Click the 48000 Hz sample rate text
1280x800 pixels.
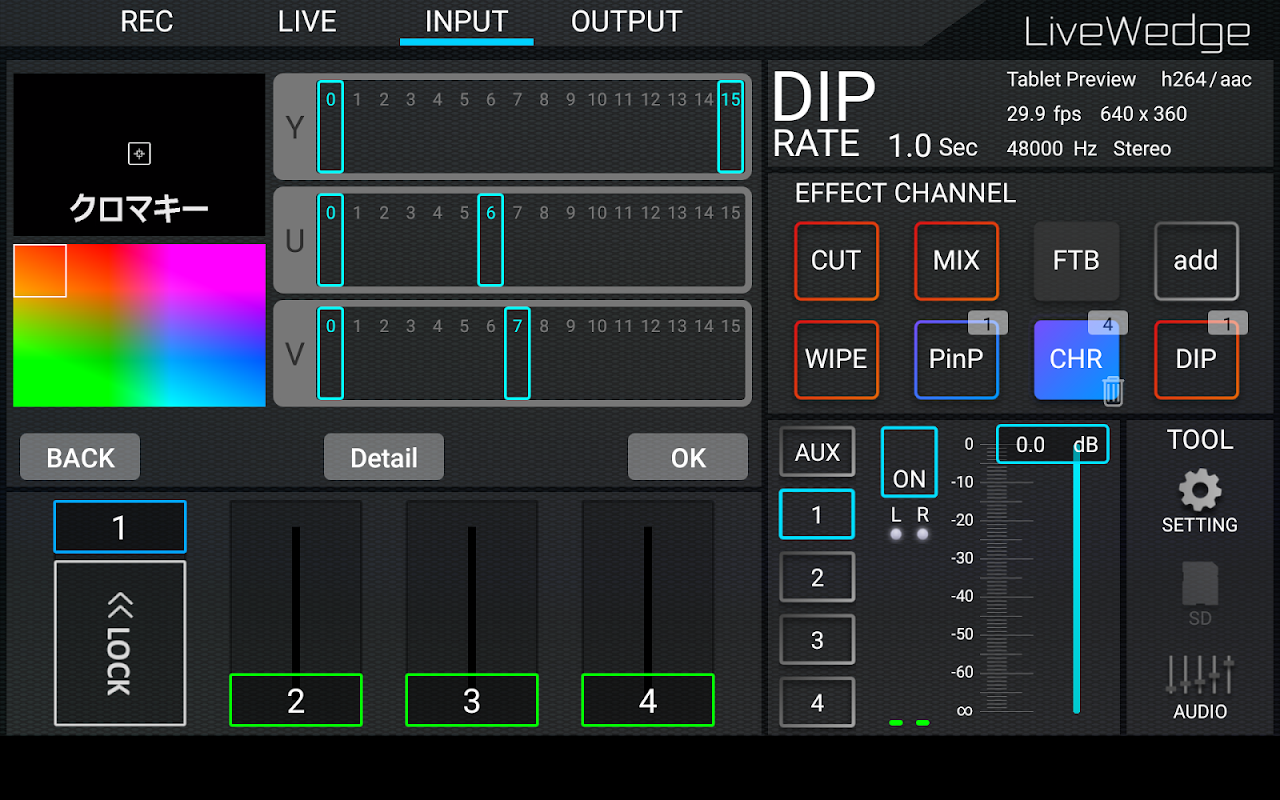pos(1052,149)
